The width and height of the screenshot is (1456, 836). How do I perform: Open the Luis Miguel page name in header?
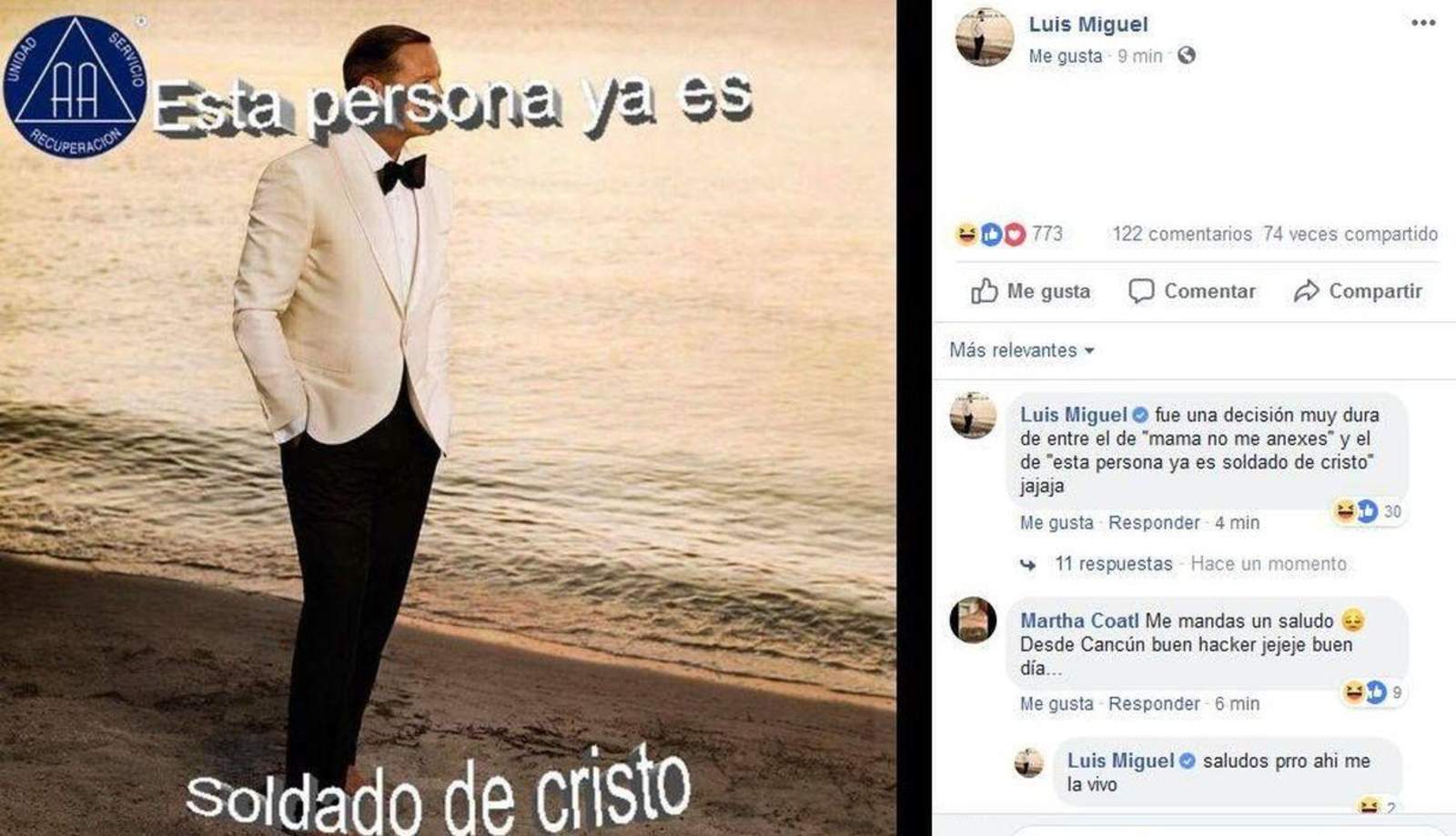click(x=1087, y=25)
